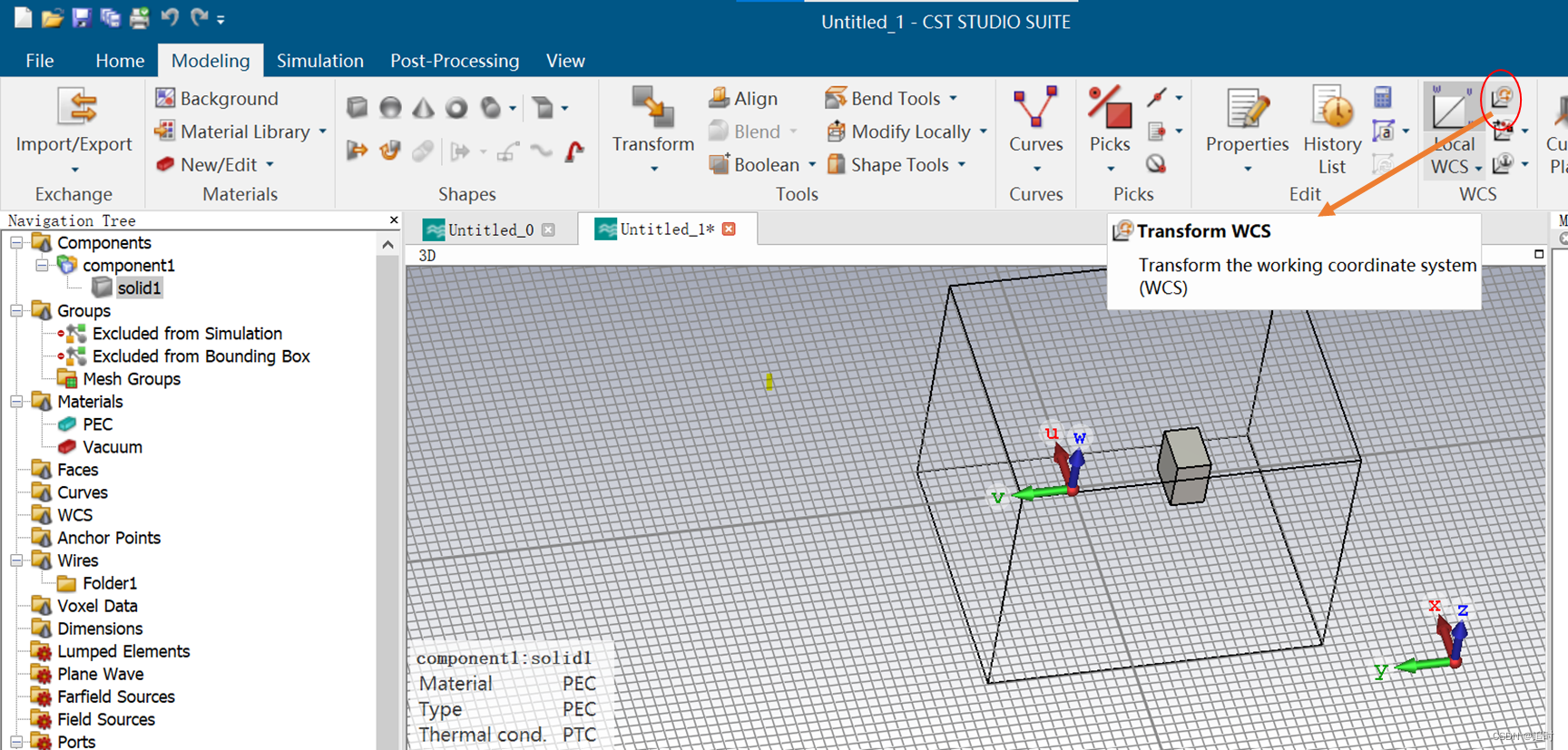Select component1 in the navigation tree
This screenshot has width=1568, height=750.
tap(129, 266)
